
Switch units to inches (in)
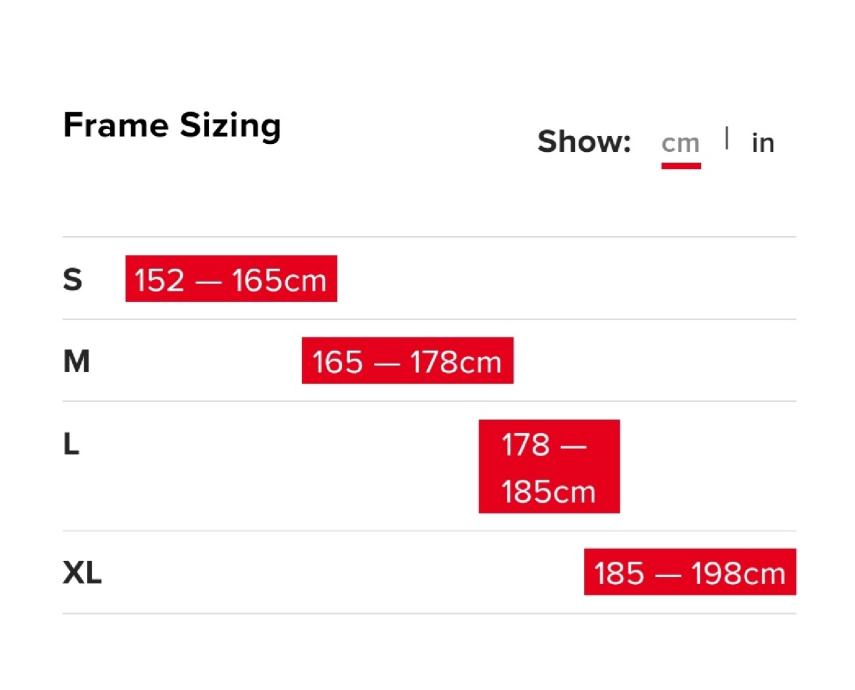(x=763, y=143)
